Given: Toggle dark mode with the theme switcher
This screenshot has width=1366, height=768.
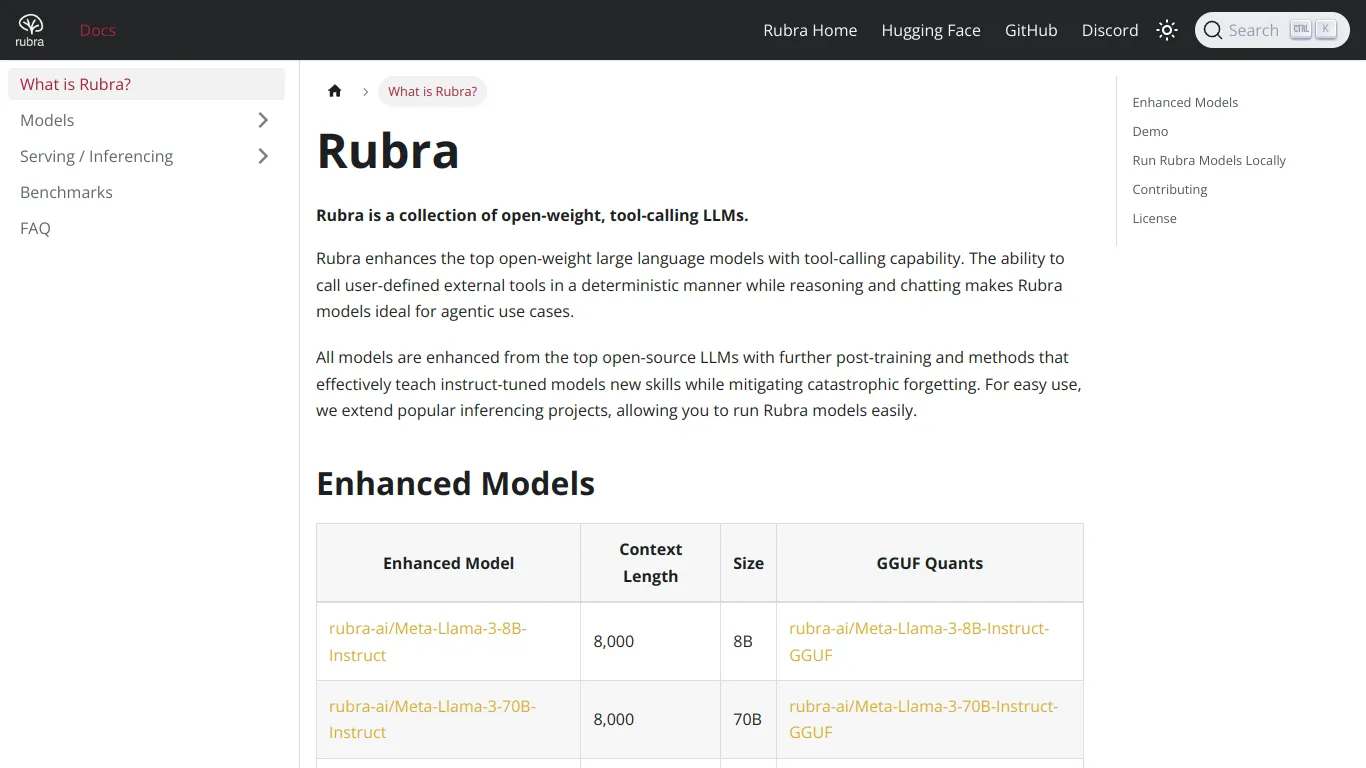Looking at the screenshot, I should tap(1166, 30).
